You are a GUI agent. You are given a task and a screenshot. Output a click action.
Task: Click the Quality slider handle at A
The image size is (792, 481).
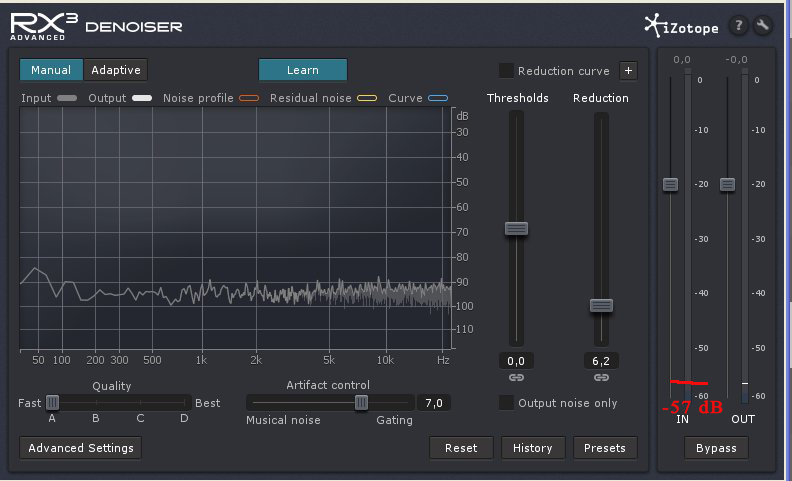53,403
